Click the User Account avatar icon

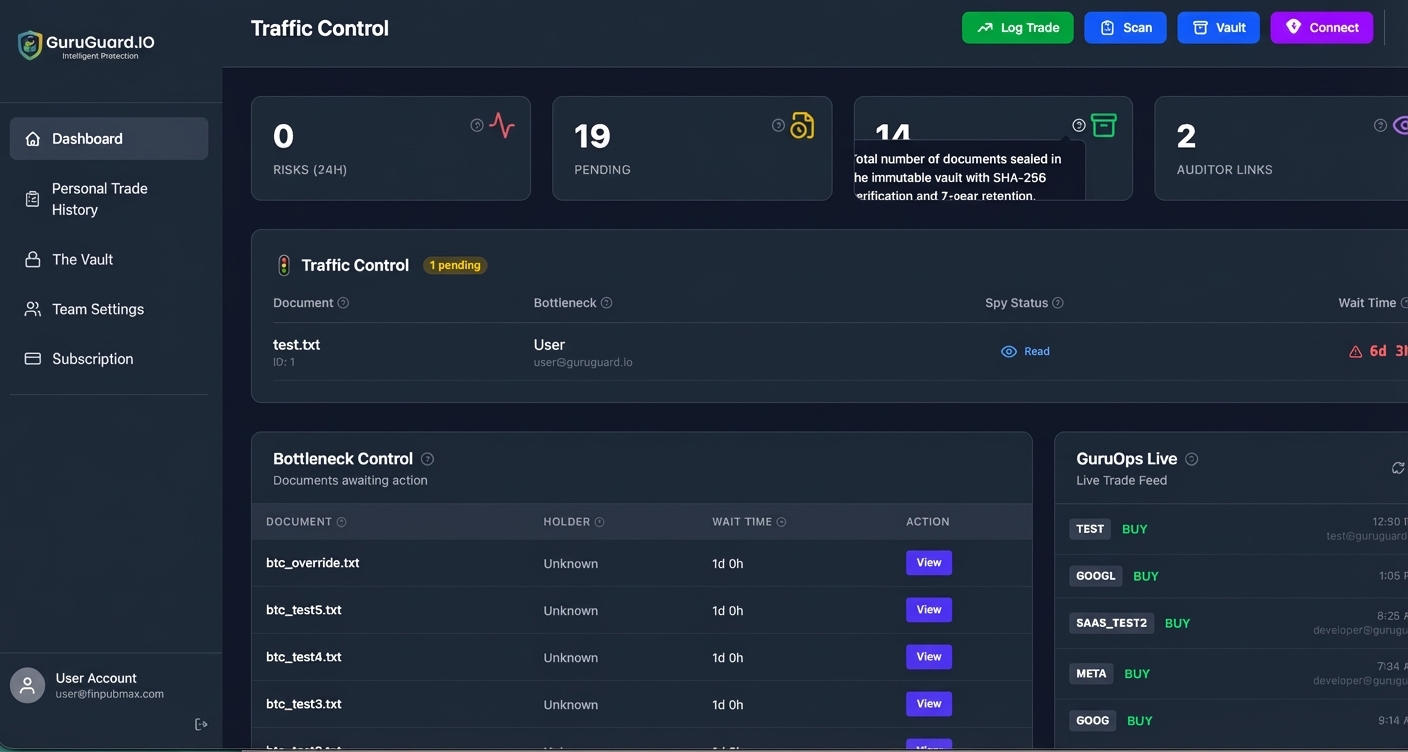click(27, 684)
